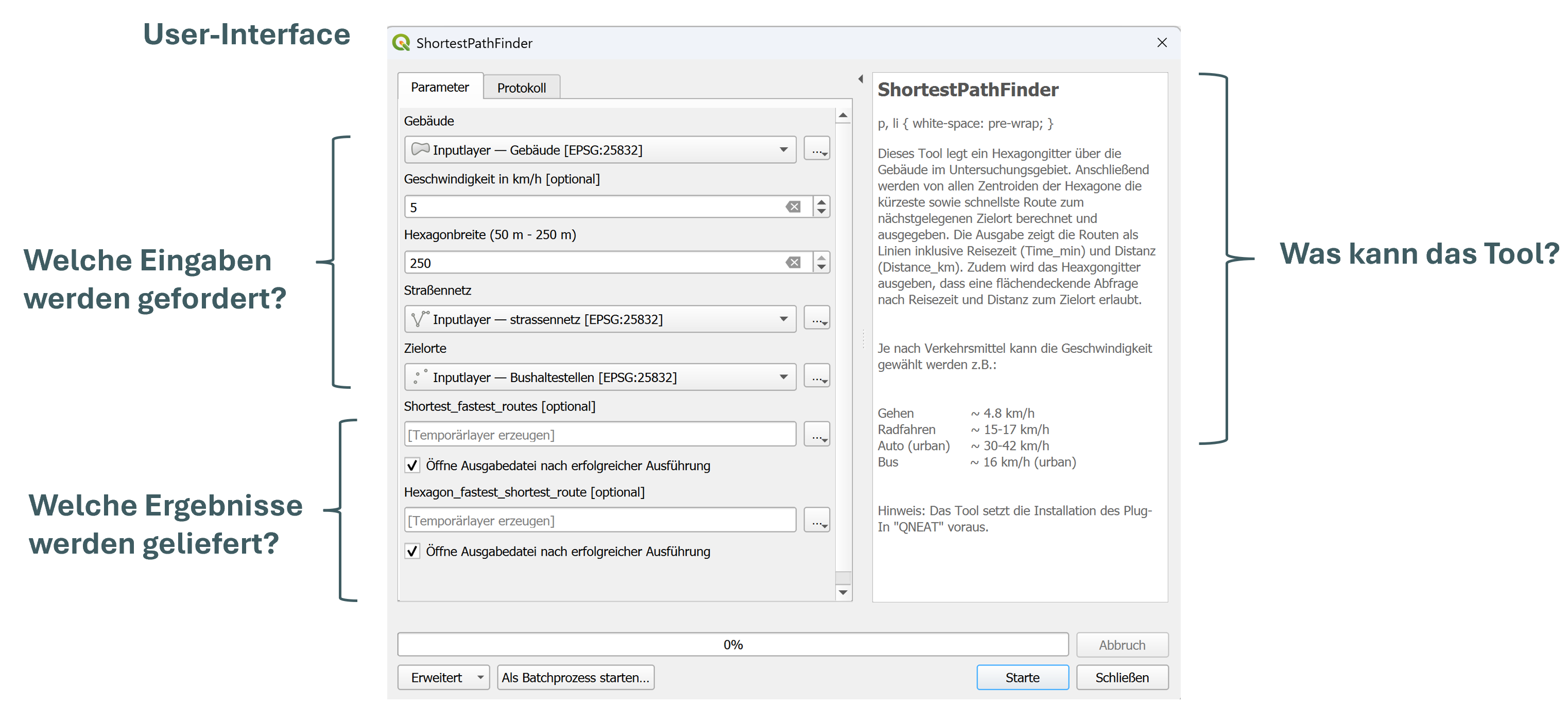Increase Geschwindigkeit with the up stepper arrow
Image resolution: width=1568 pixels, height=704 pixels.
point(821,201)
